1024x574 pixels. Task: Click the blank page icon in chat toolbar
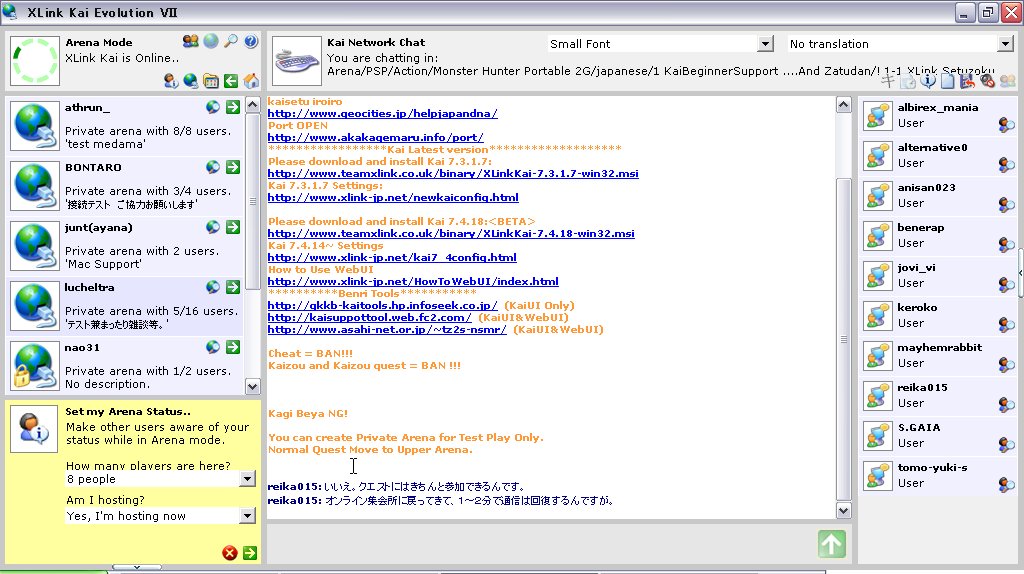tap(948, 81)
